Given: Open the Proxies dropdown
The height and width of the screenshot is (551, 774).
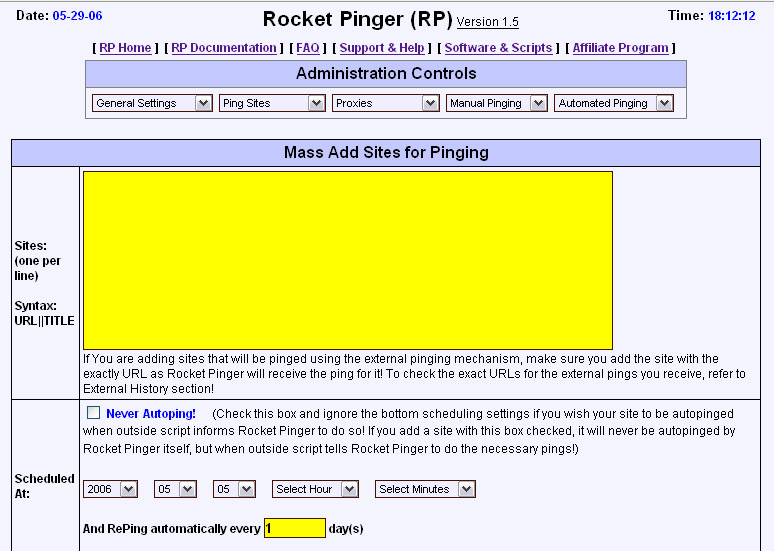Looking at the screenshot, I should click(386, 103).
